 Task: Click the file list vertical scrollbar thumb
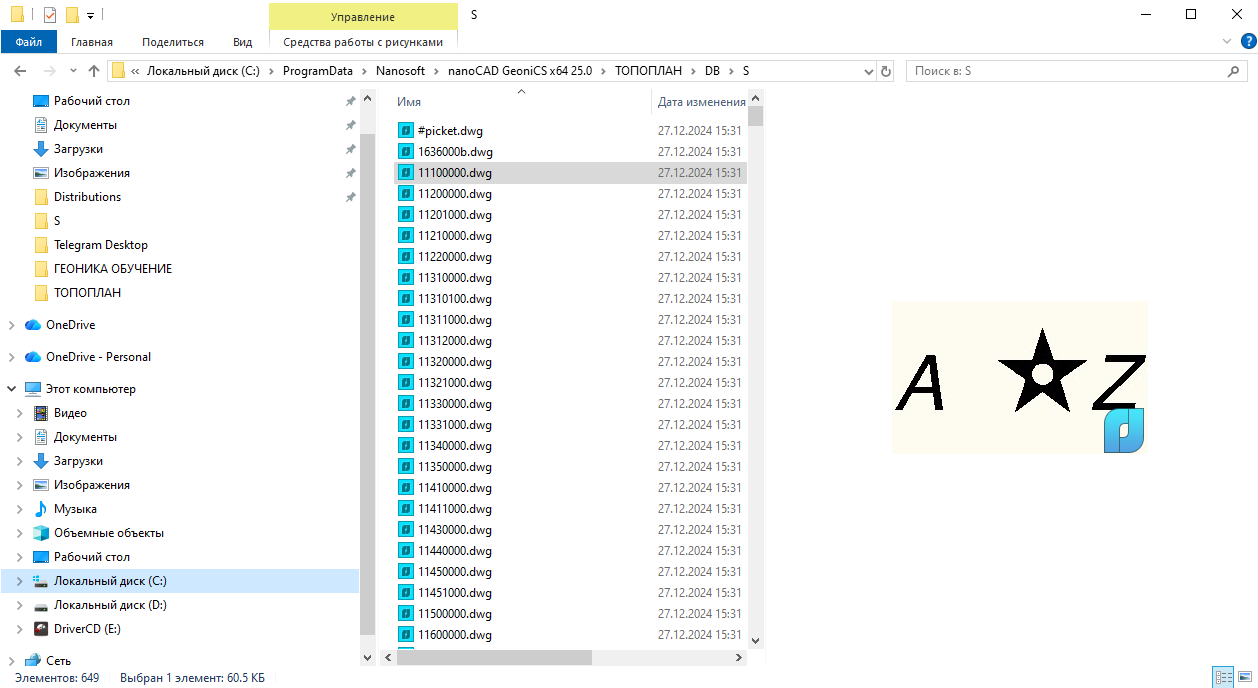(755, 116)
